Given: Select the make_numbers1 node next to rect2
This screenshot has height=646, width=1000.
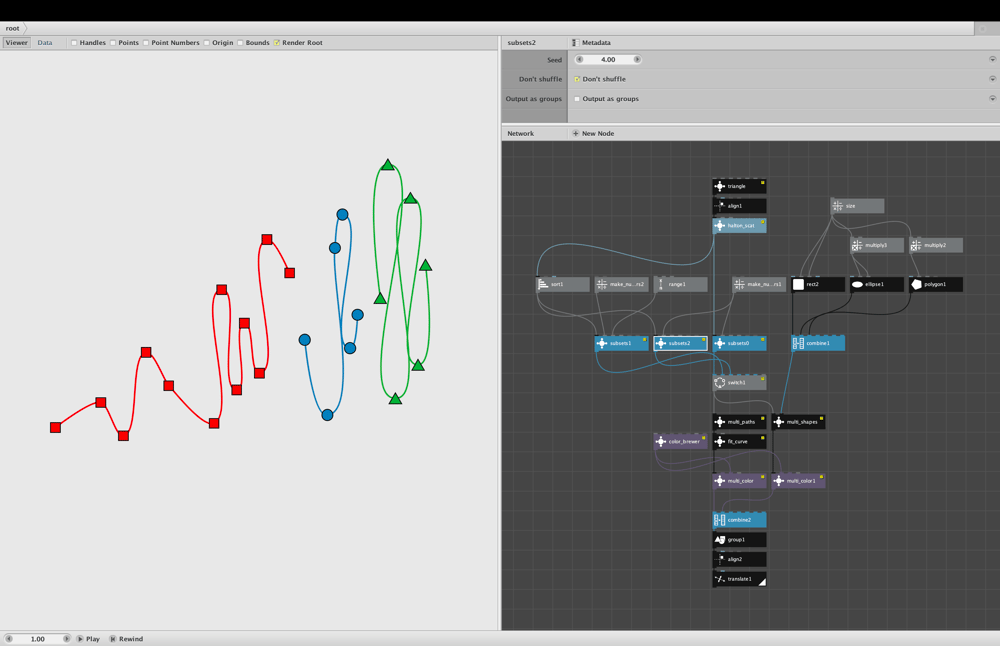Looking at the screenshot, I should click(x=759, y=284).
